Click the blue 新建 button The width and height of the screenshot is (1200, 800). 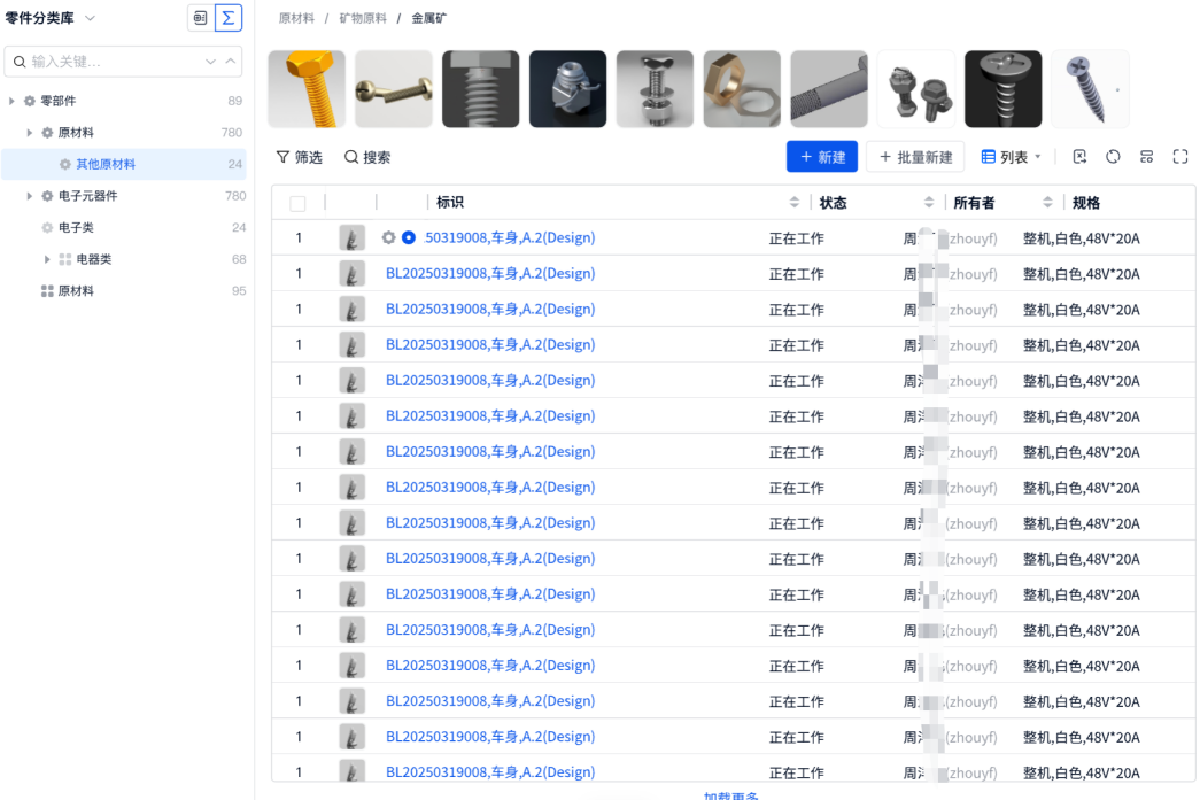pyautogui.click(x=822, y=157)
